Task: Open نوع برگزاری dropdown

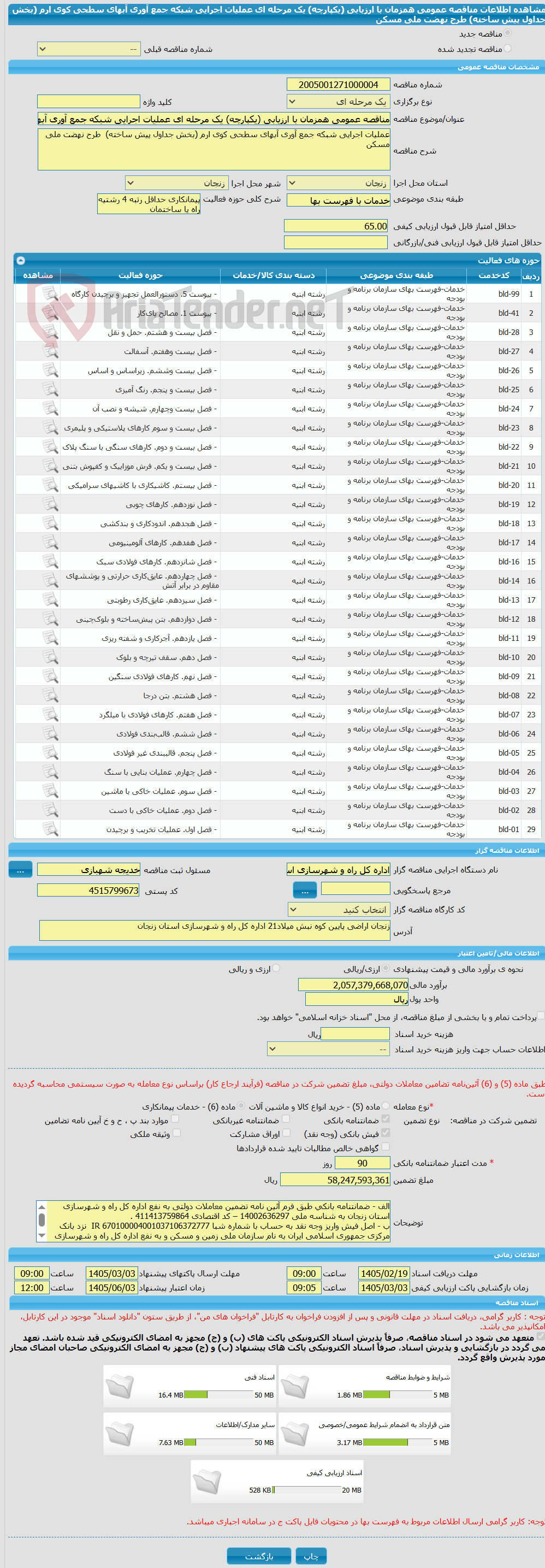Action: (338, 102)
